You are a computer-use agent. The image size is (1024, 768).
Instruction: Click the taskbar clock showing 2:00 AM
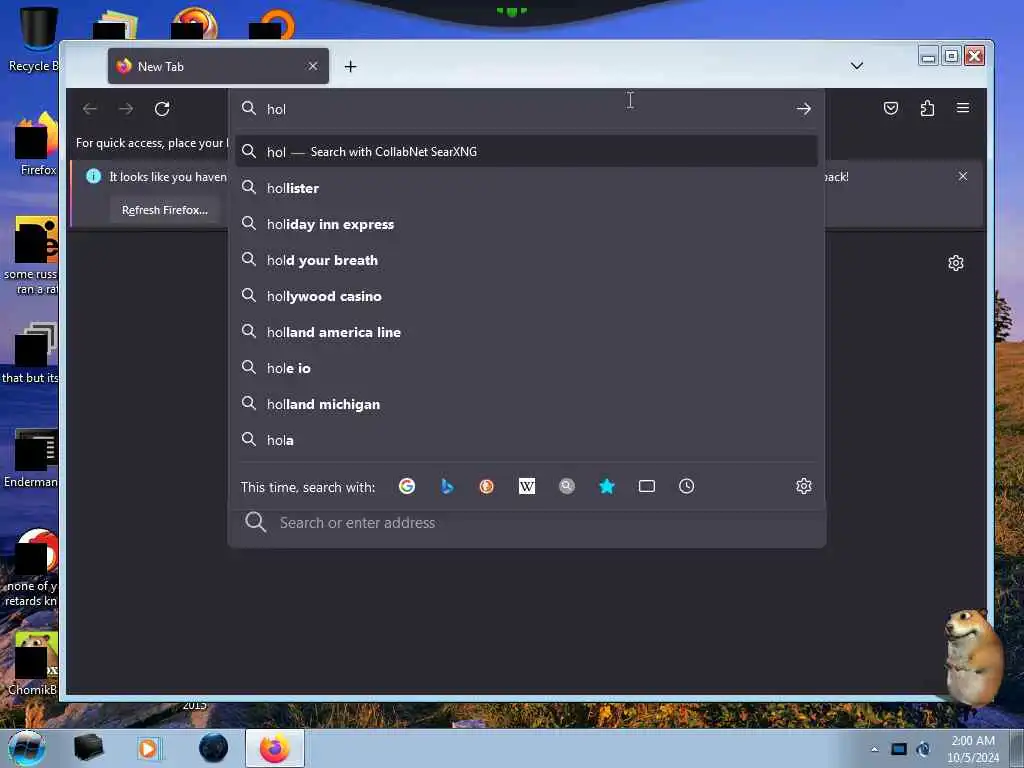coord(973,749)
